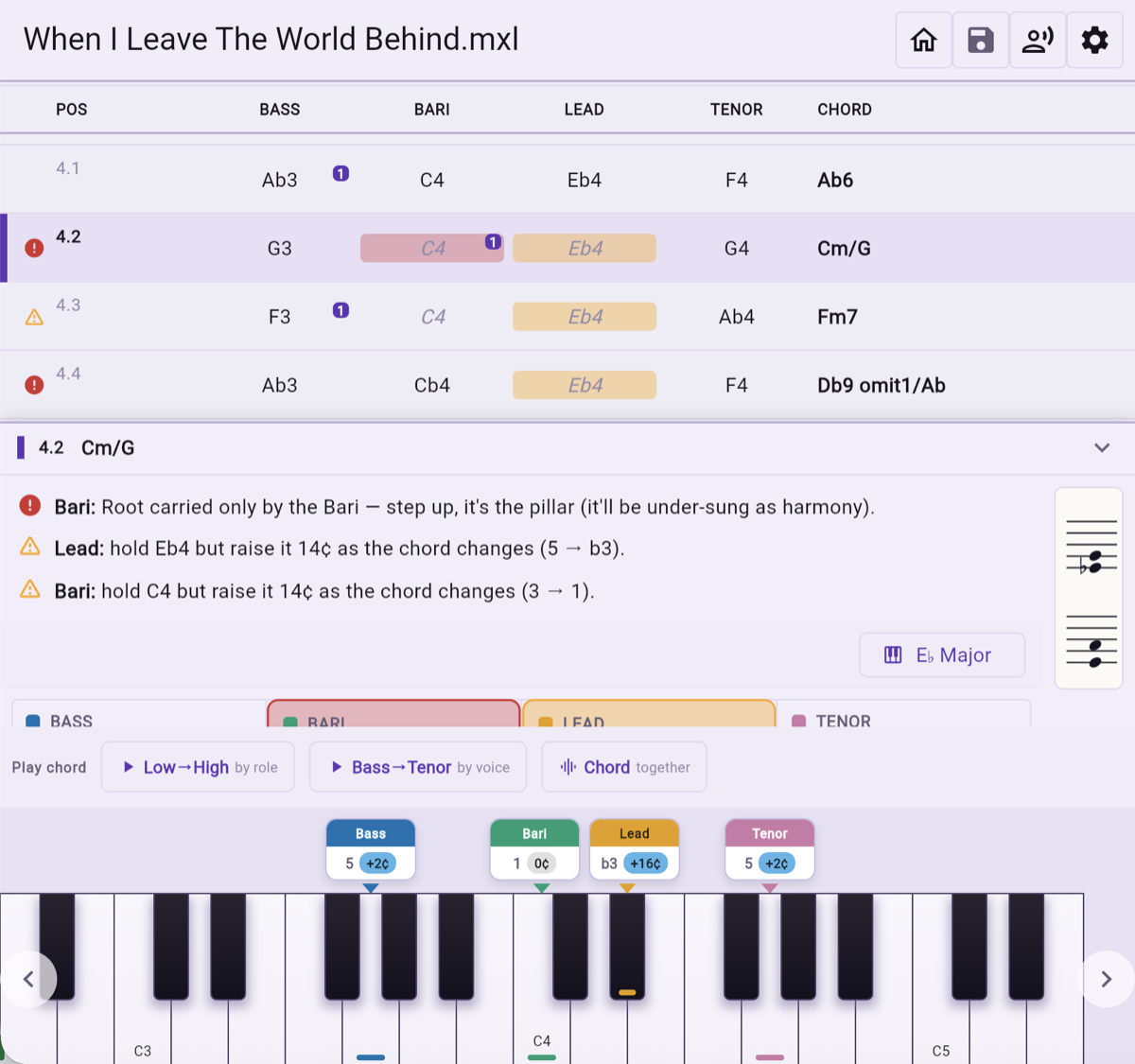Click the Ab4 Tenor cell in row 4.3
This screenshot has height=1064, width=1135.
coord(737,317)
